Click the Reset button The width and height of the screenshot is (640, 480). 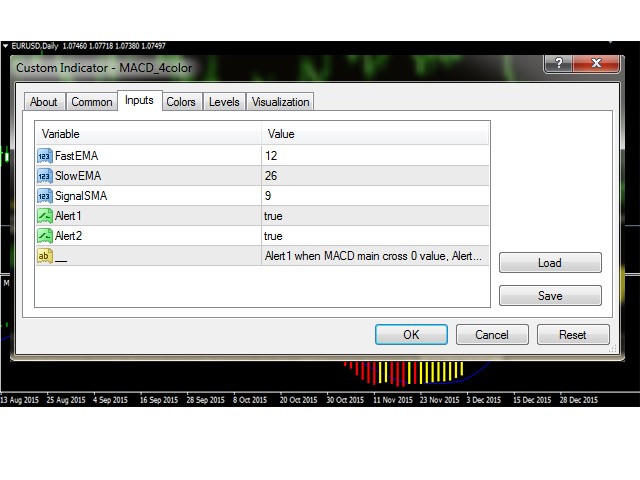[x=573, y=335]
